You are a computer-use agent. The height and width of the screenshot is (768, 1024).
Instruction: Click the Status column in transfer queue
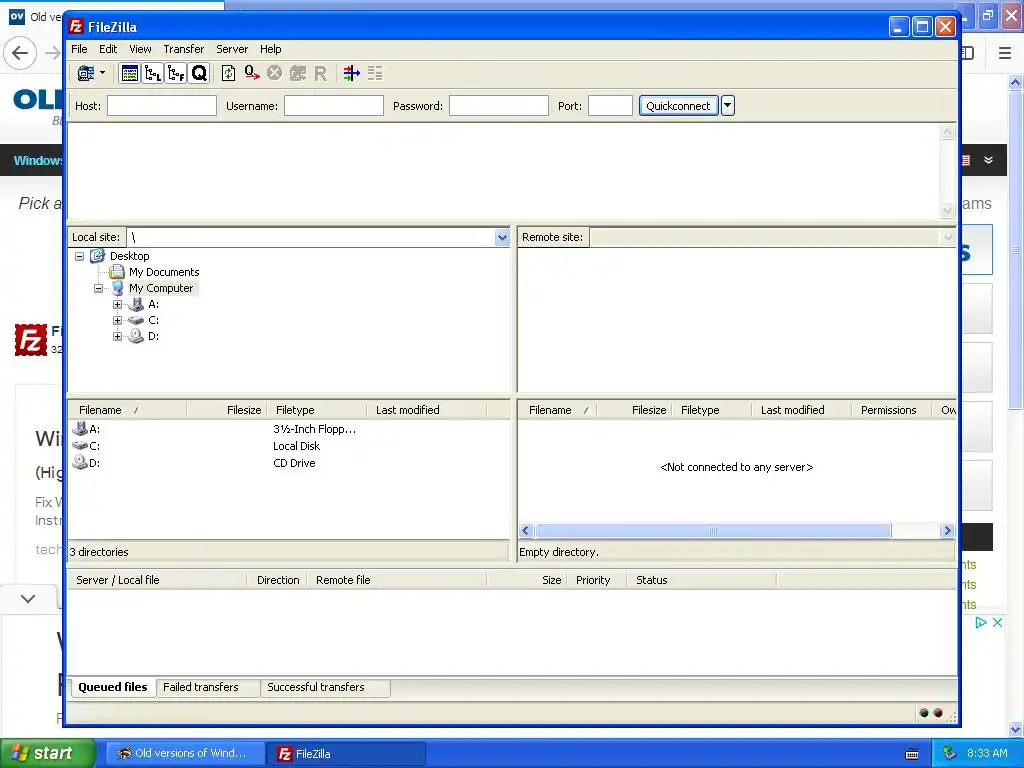[x=701, y=580]
